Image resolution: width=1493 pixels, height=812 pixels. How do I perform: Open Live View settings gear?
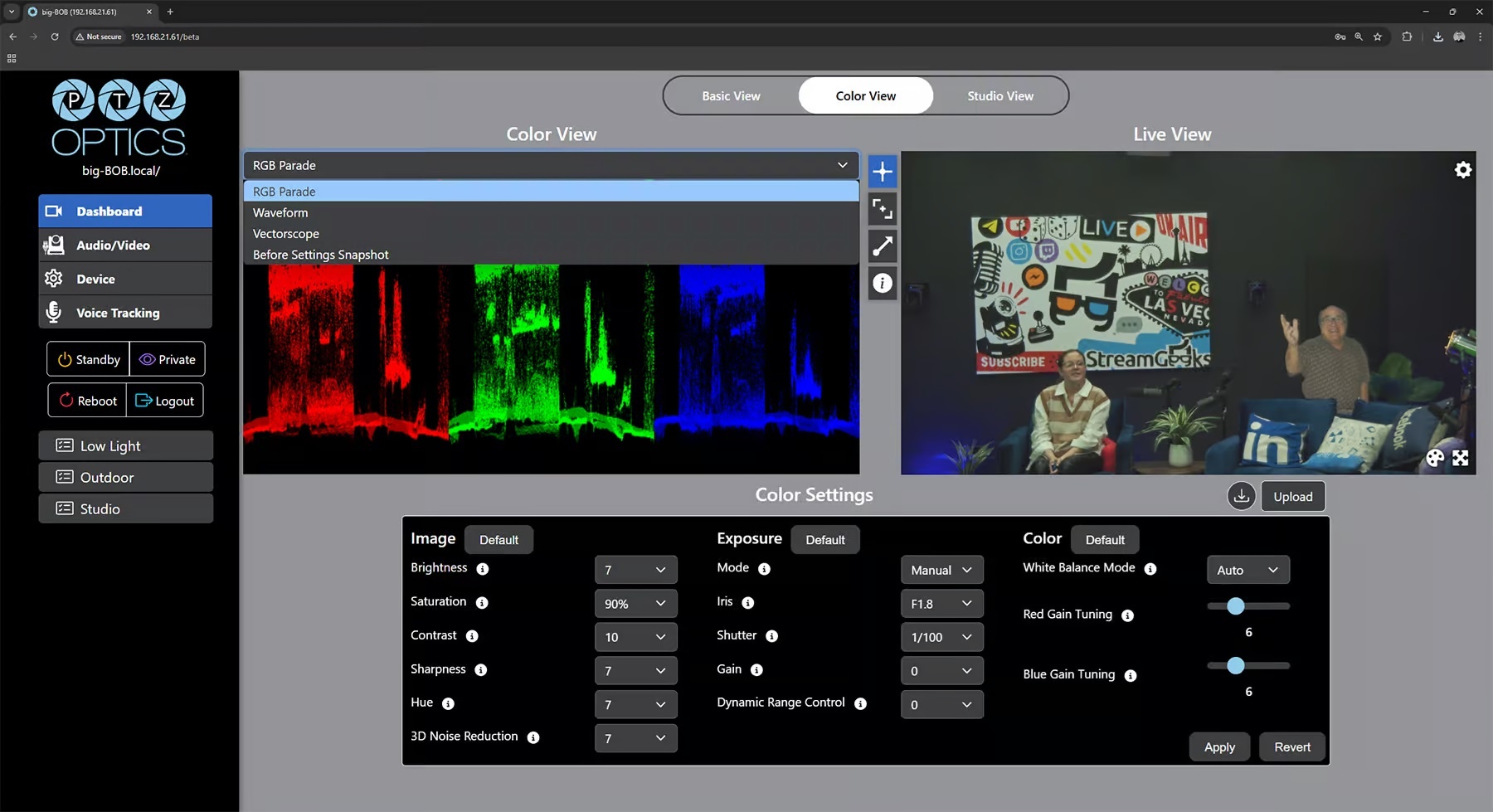[1463, 170]
